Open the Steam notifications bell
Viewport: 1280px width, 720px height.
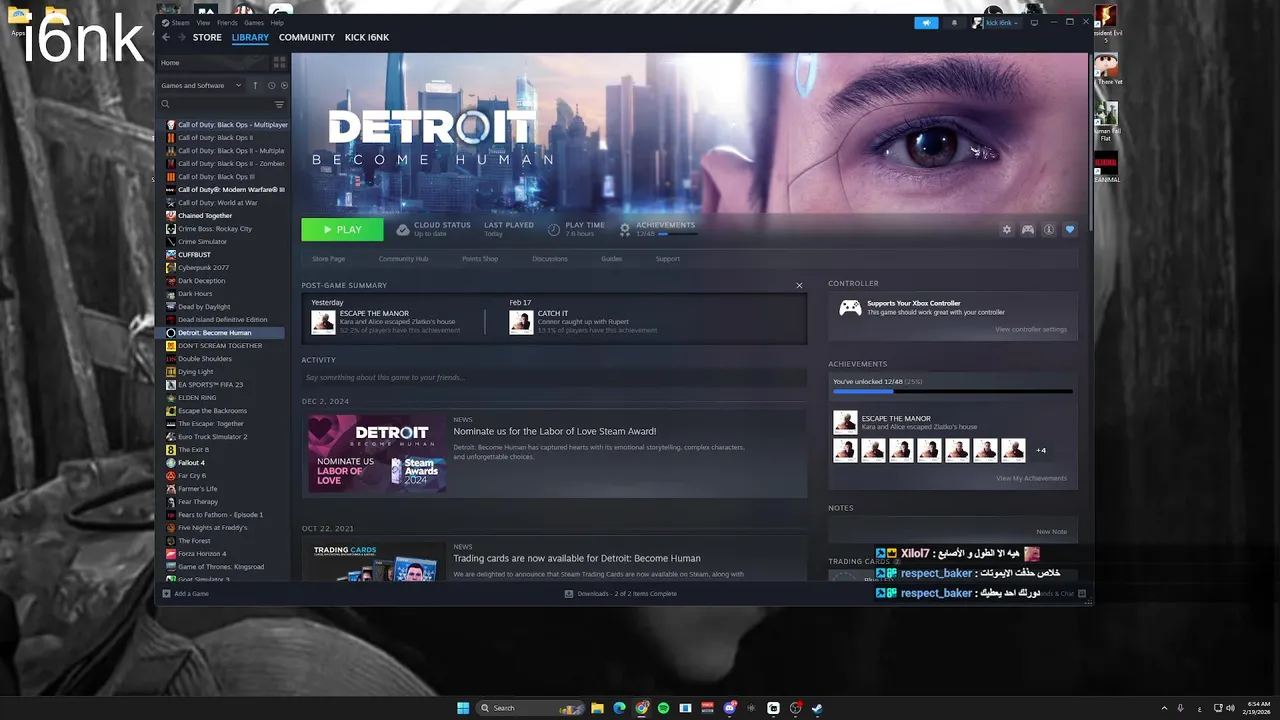pyautogui.click(x=954, y=22)
